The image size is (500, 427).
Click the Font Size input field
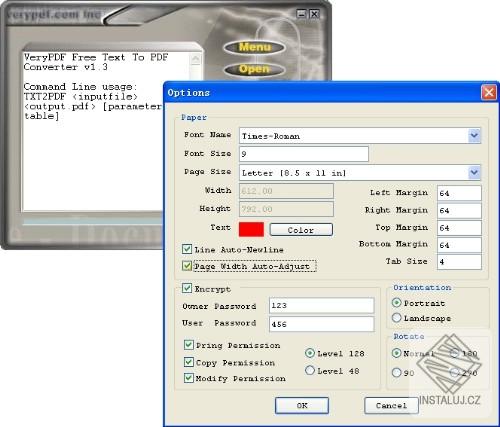pyautogui.click(x=304, y=154)
